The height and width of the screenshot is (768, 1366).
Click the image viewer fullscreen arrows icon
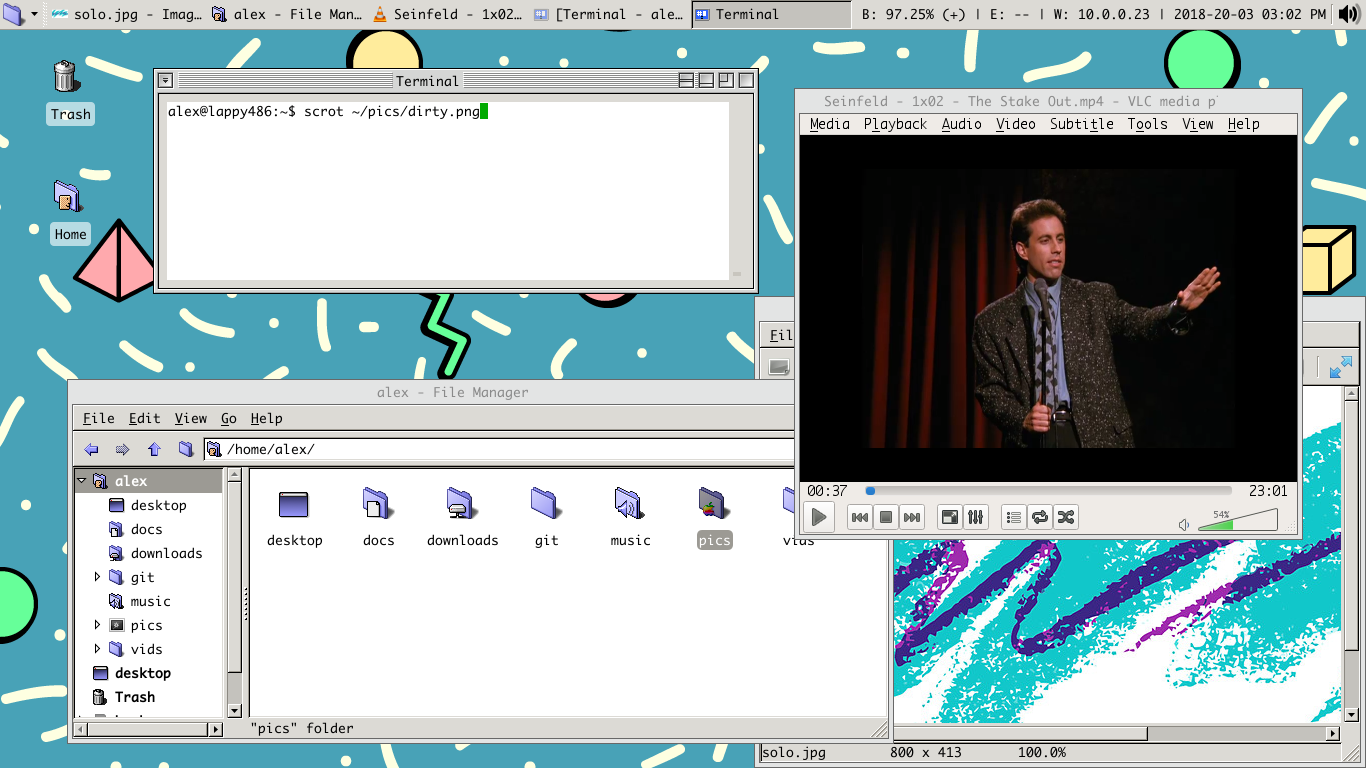[1340, 367]
